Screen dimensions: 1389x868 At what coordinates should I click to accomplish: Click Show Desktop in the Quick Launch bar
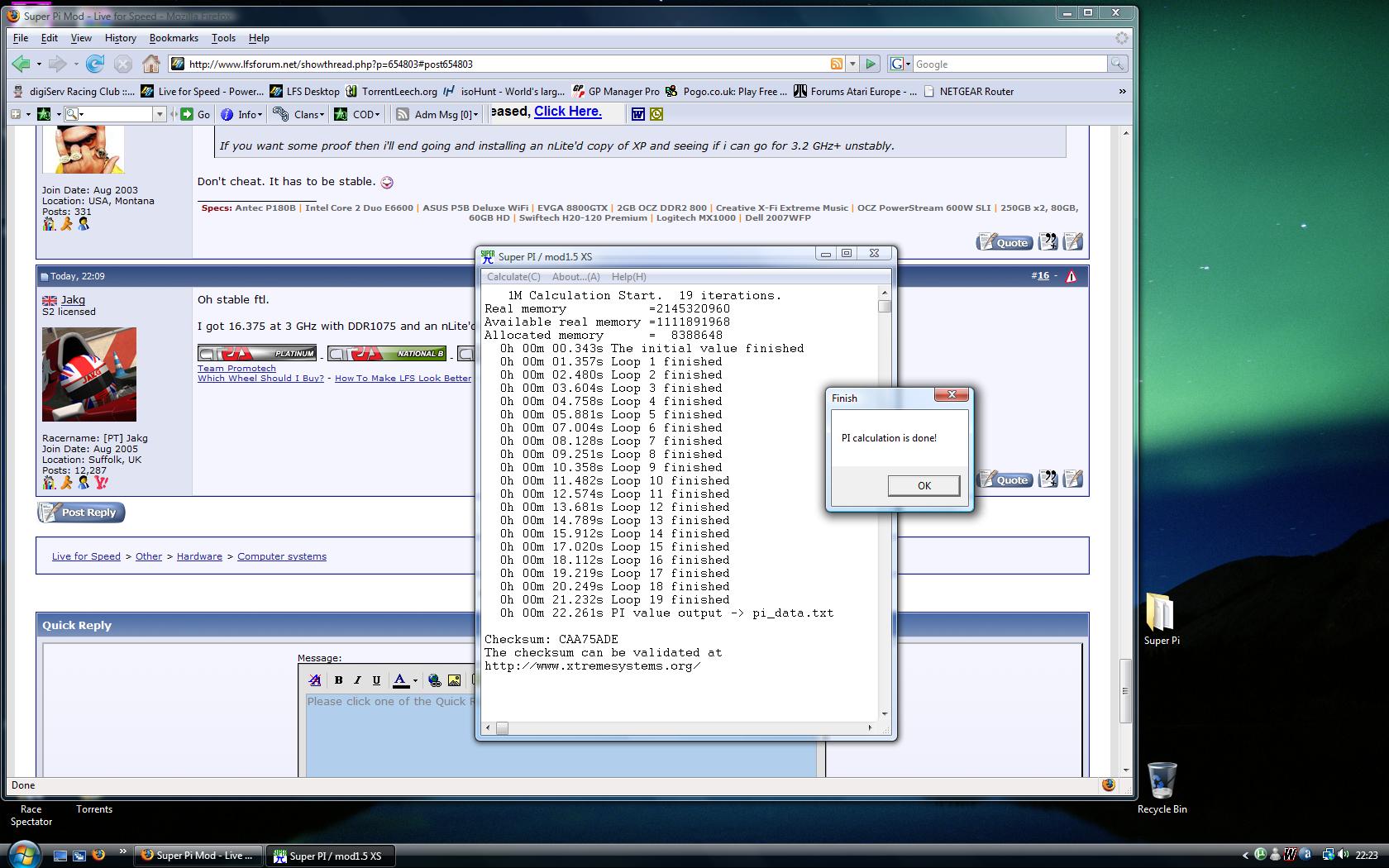click(60, 856)
